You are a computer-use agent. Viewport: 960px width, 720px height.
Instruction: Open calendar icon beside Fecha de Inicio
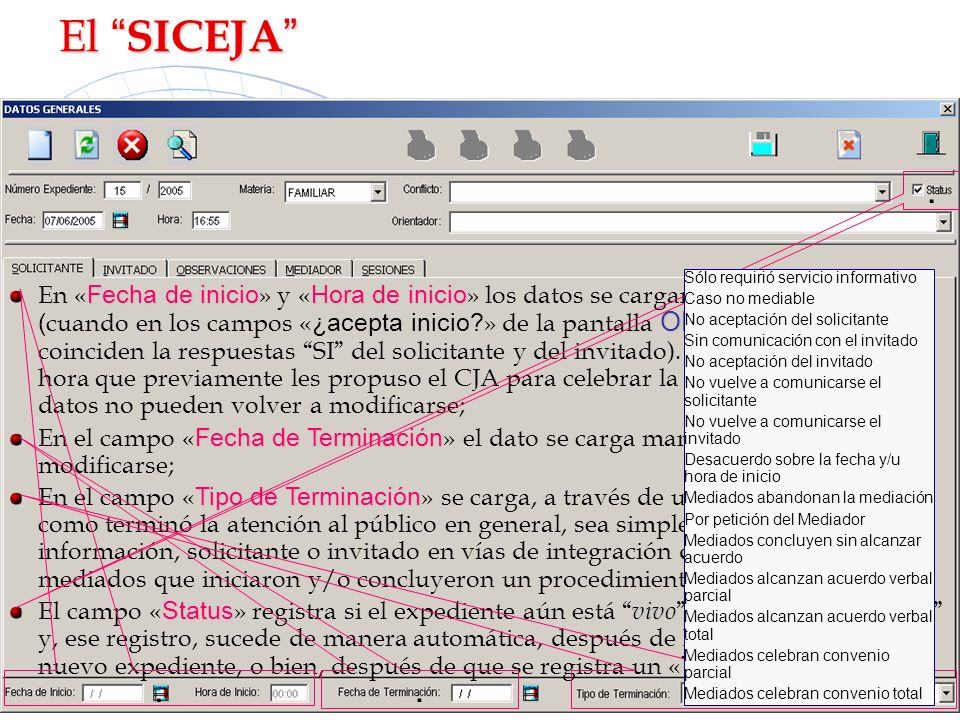160,693
